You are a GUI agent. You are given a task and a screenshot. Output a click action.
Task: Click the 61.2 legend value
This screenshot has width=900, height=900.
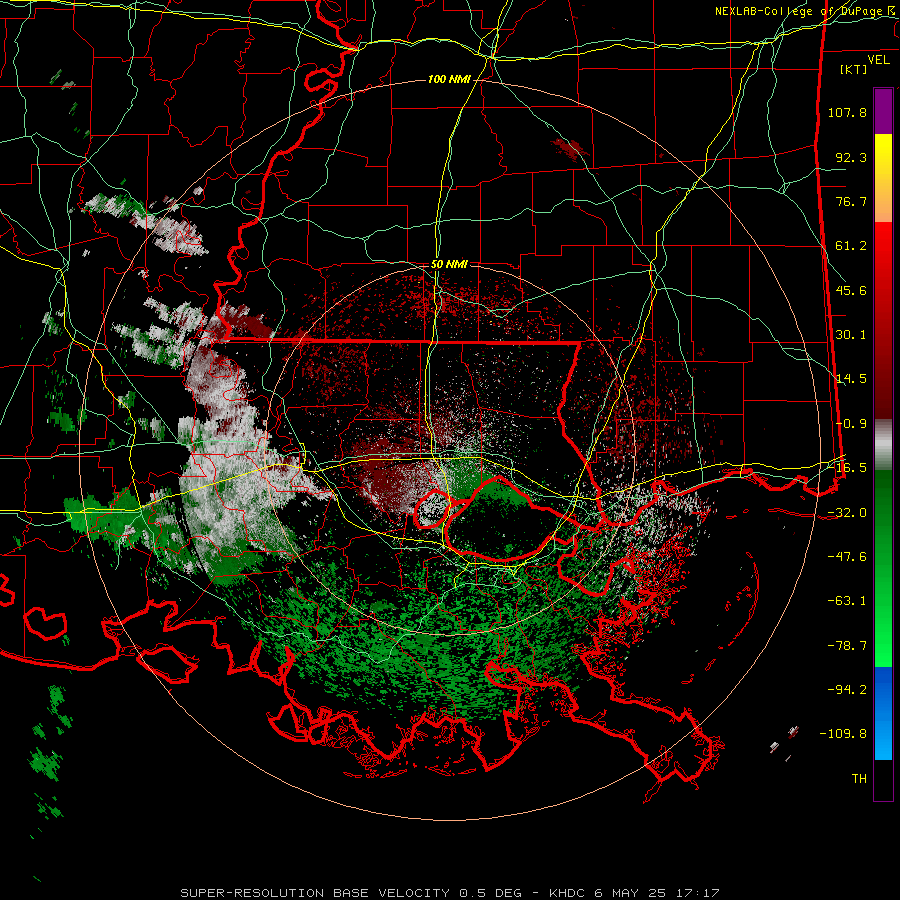851,246
